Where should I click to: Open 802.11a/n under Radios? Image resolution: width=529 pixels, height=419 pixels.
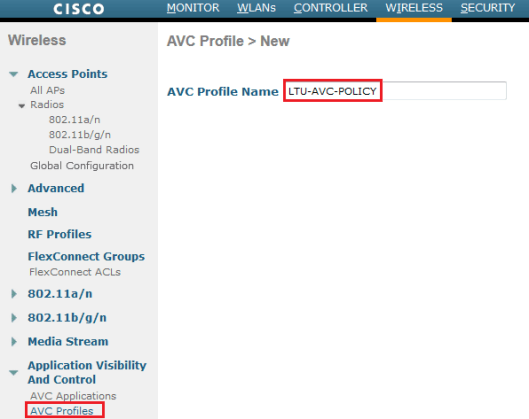click(x=75, y=120)
